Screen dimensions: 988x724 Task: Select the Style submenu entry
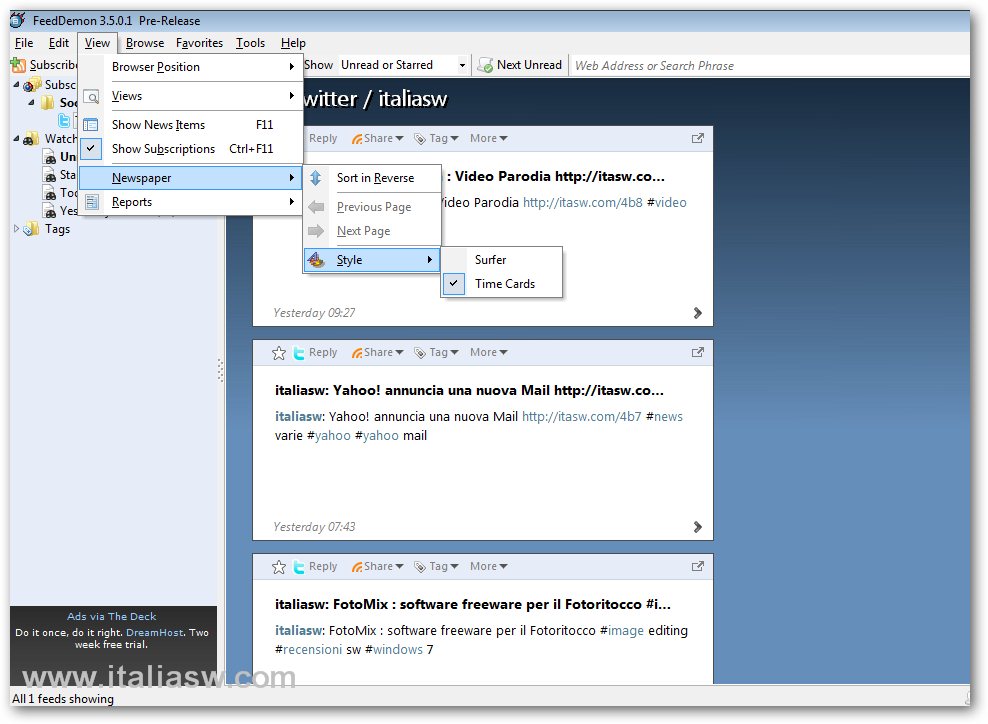pyautogui.click(x=372, y=260)
